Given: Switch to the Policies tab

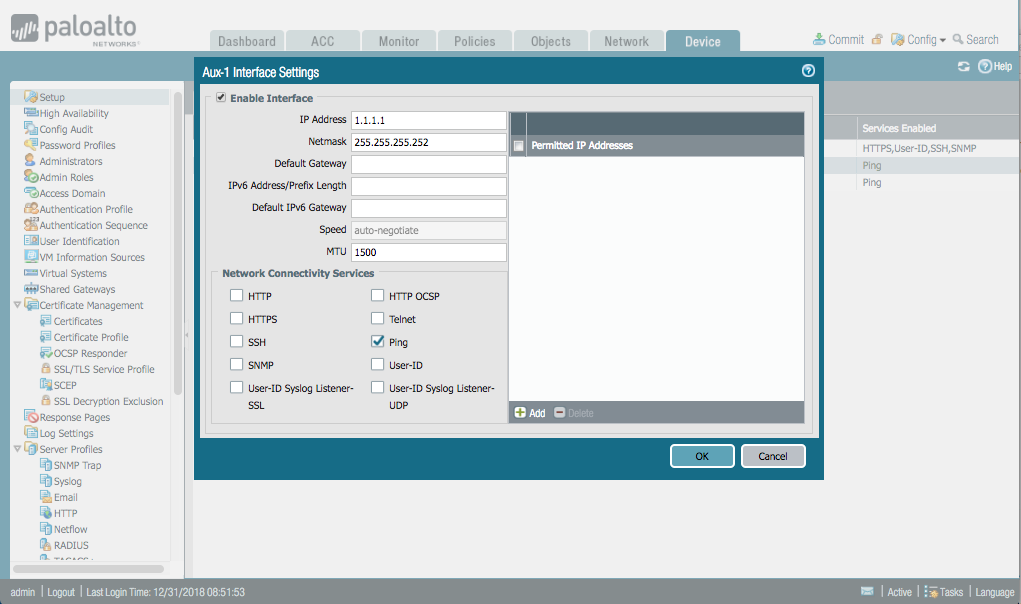Looking at the screenshot, I should [475, 41].
